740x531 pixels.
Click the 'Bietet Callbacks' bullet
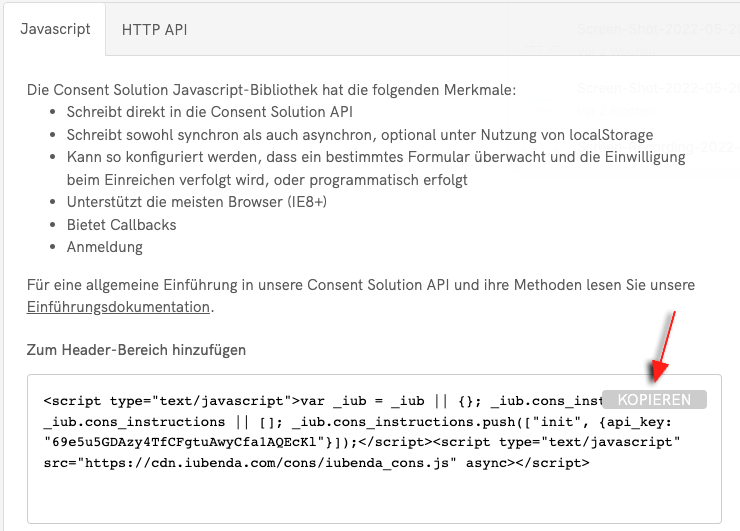(x=121, y=224)
